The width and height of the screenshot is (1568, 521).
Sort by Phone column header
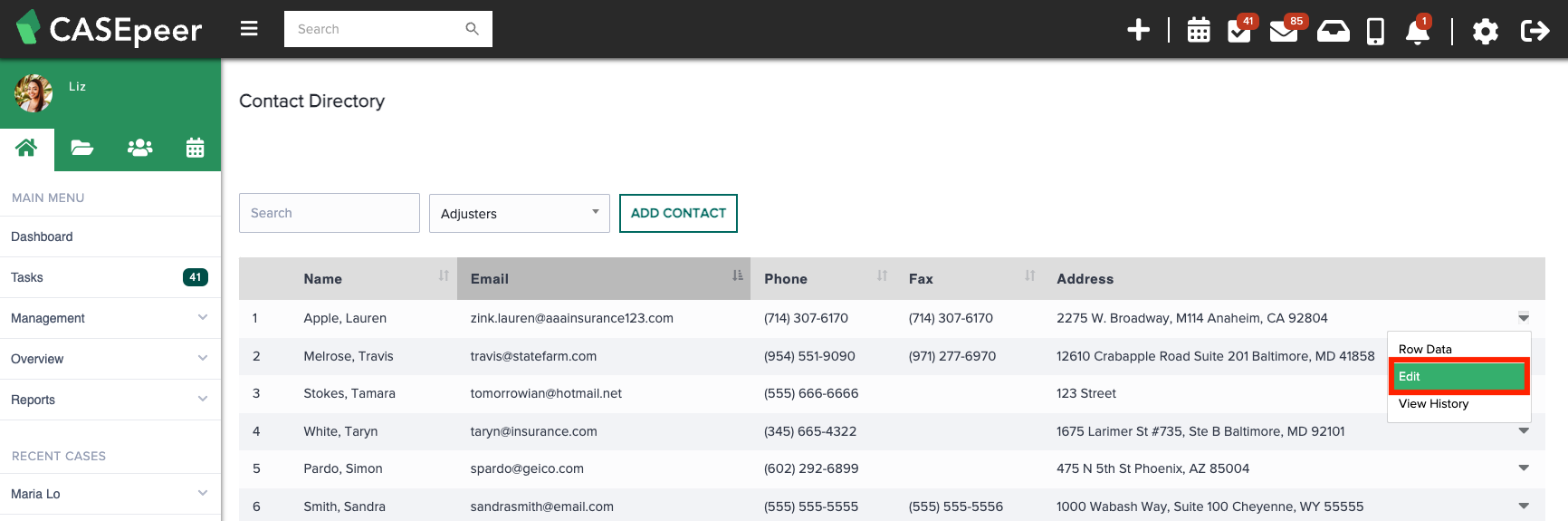(823, 278)
